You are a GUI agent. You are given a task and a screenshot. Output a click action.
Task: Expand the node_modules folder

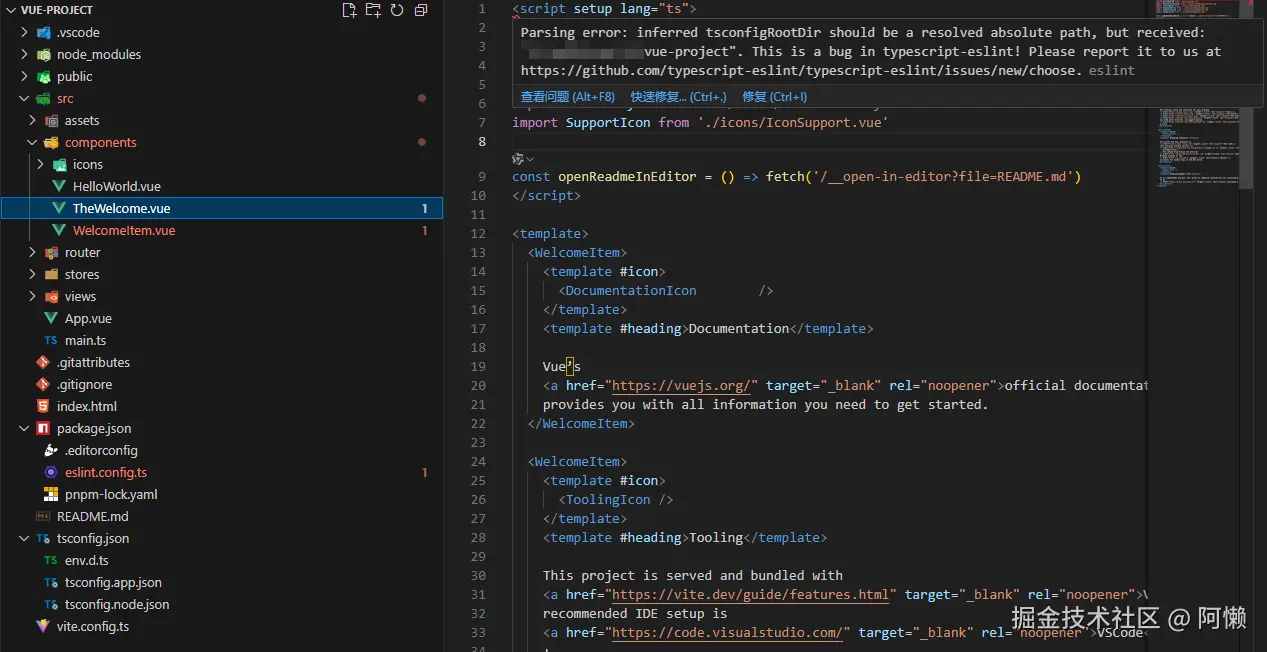25,54
